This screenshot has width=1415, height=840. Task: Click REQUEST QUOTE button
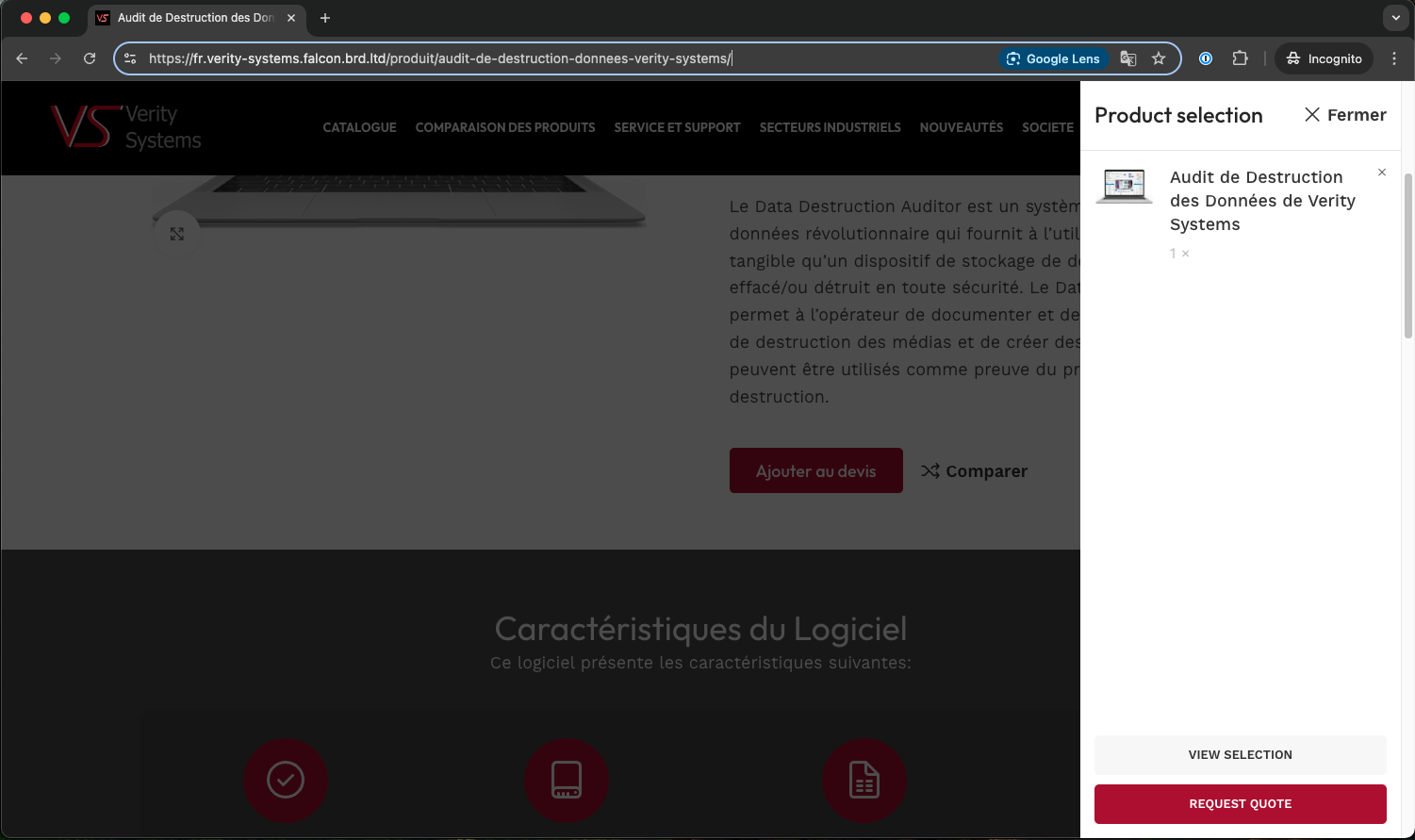click(x=1241, y=804)
